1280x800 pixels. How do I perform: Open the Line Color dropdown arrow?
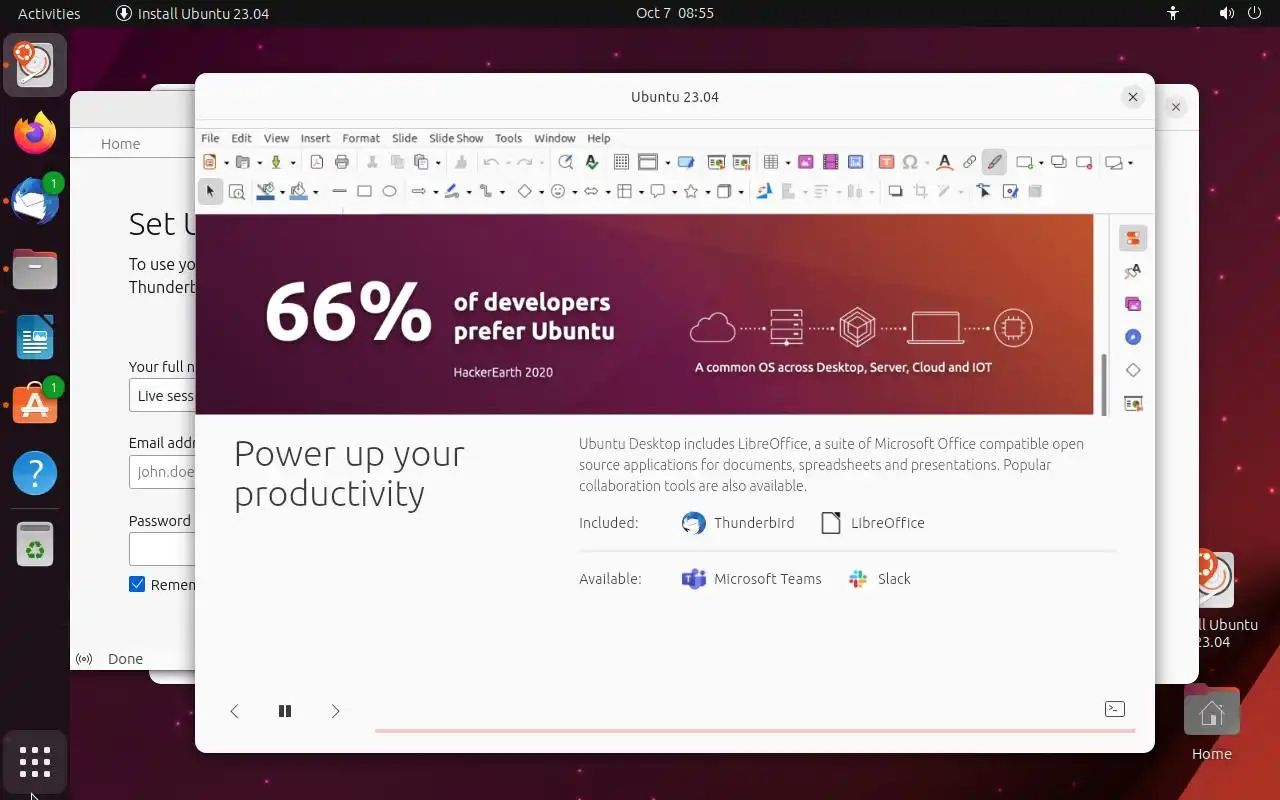(x=282, y=192)
